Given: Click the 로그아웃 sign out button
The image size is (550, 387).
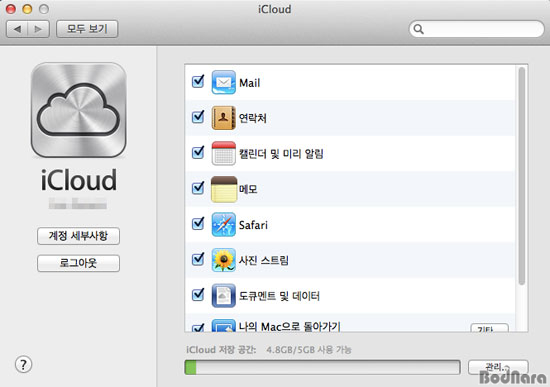Looking at the screenshot, I should (x=78, y=263).
